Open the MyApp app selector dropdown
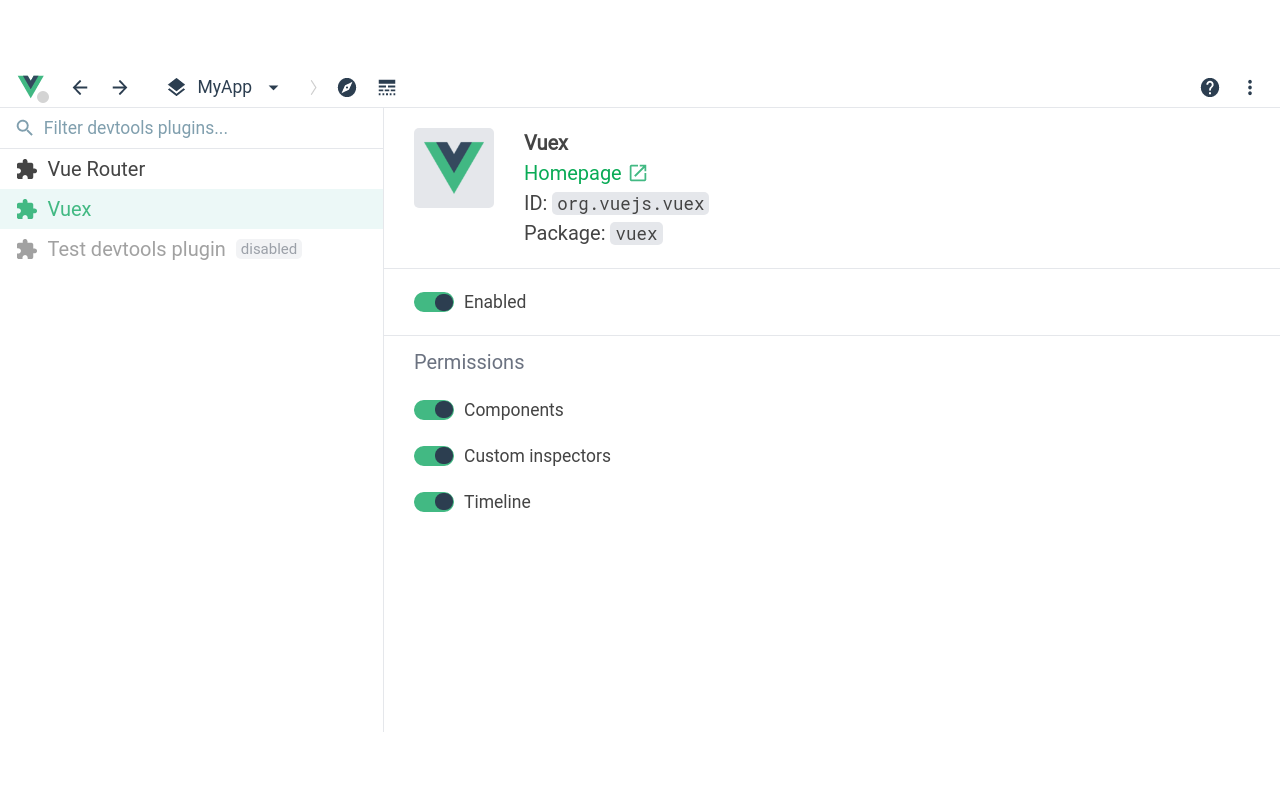 coord(225,88)
